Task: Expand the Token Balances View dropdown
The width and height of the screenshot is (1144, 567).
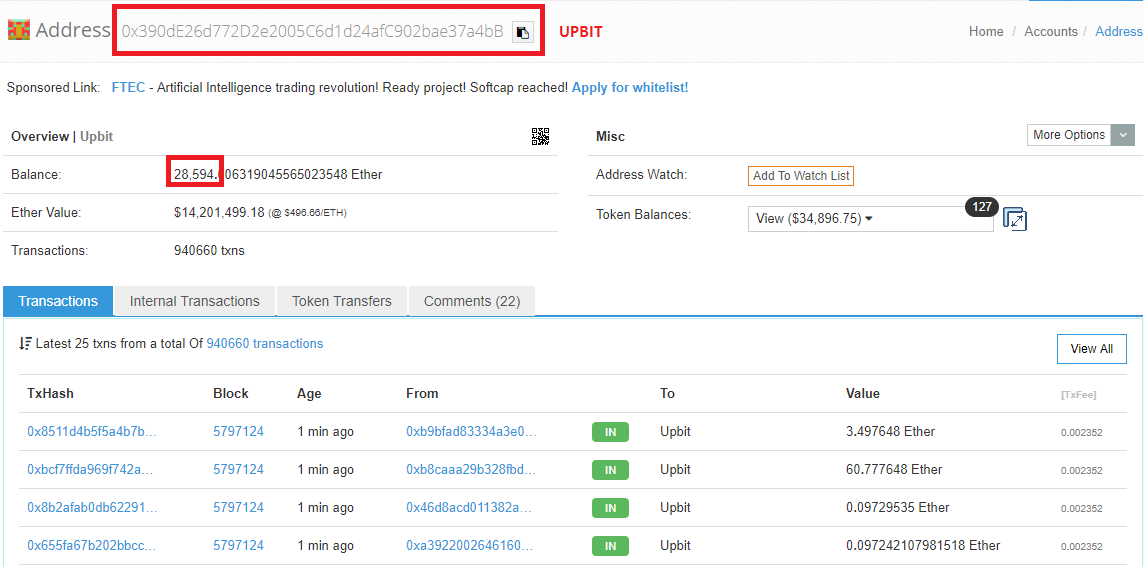Action: click(870, 219)
